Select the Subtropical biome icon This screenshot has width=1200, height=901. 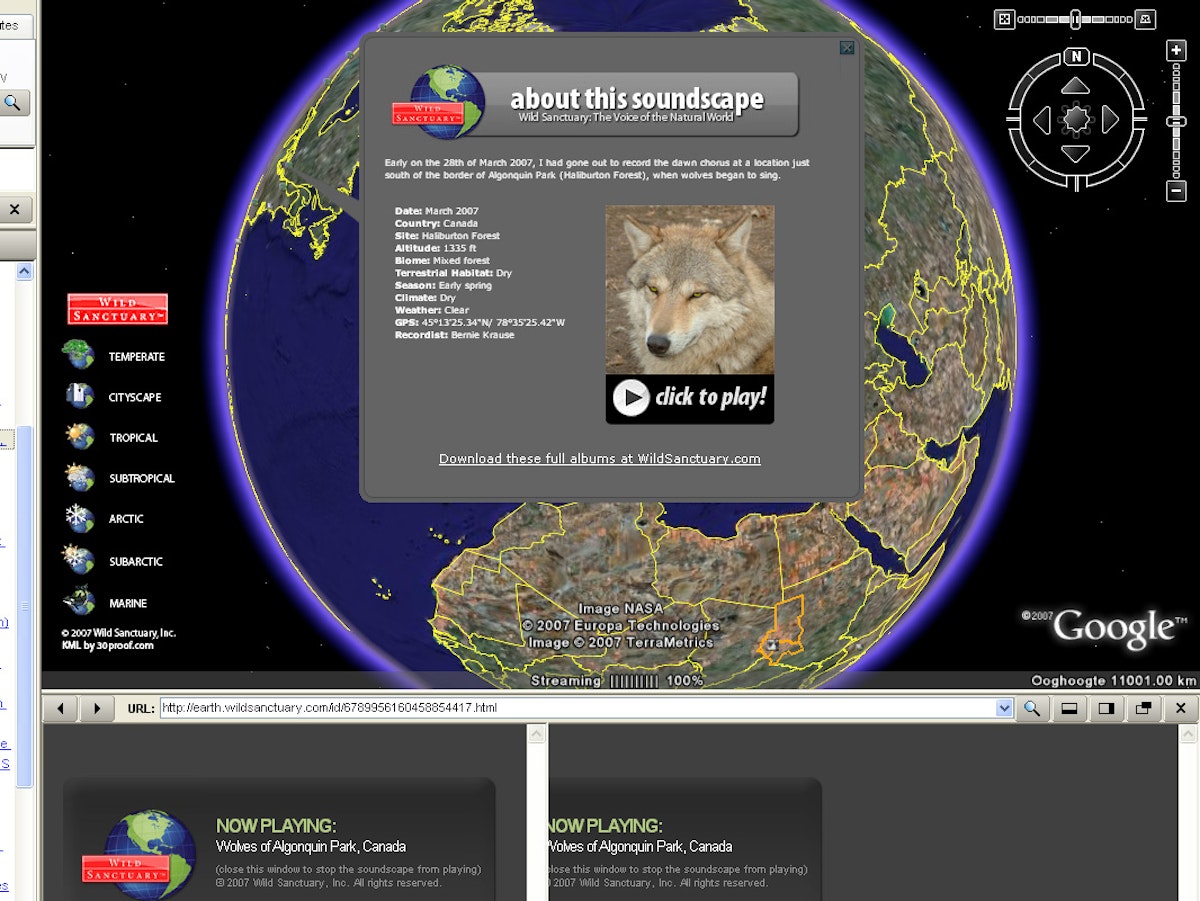[x=78, y=478]
